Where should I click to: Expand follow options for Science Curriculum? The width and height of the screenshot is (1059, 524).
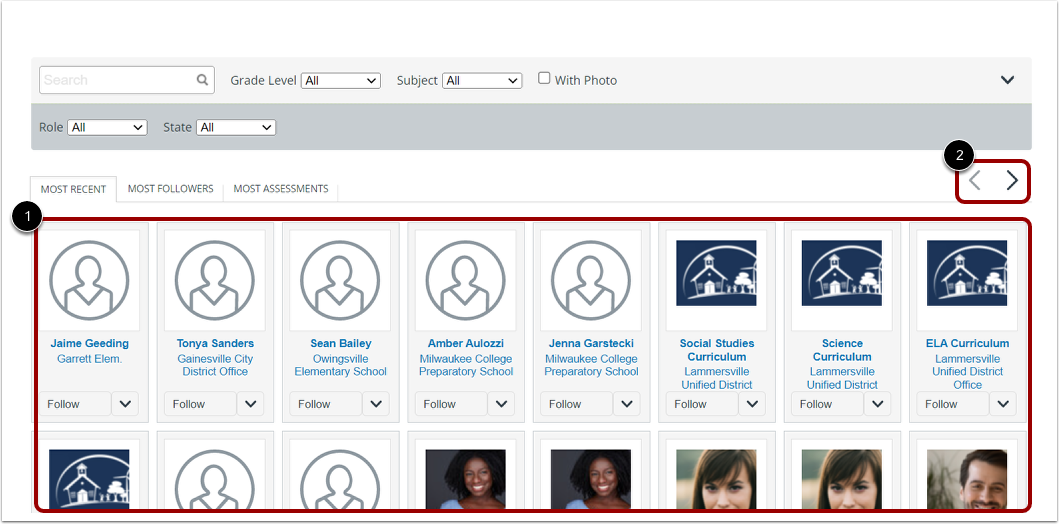click(x=877, y=404)
